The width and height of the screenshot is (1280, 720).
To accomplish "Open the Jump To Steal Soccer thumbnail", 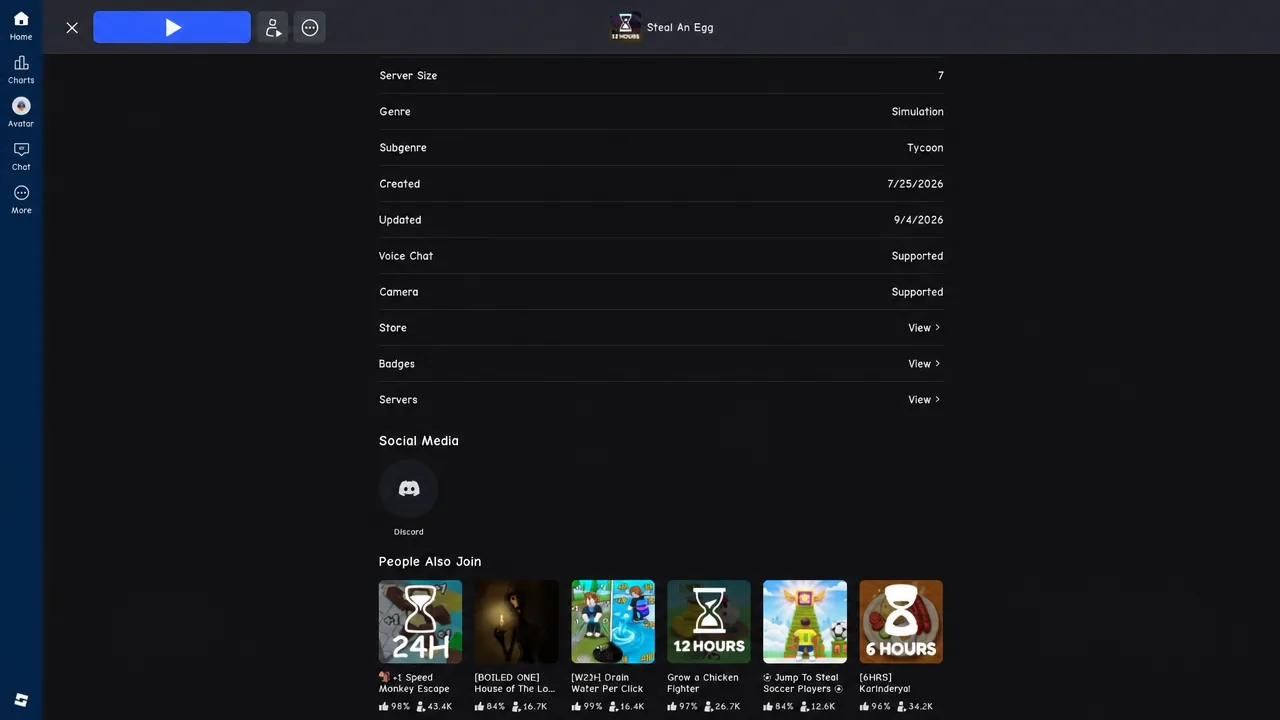I will [805, 622].
